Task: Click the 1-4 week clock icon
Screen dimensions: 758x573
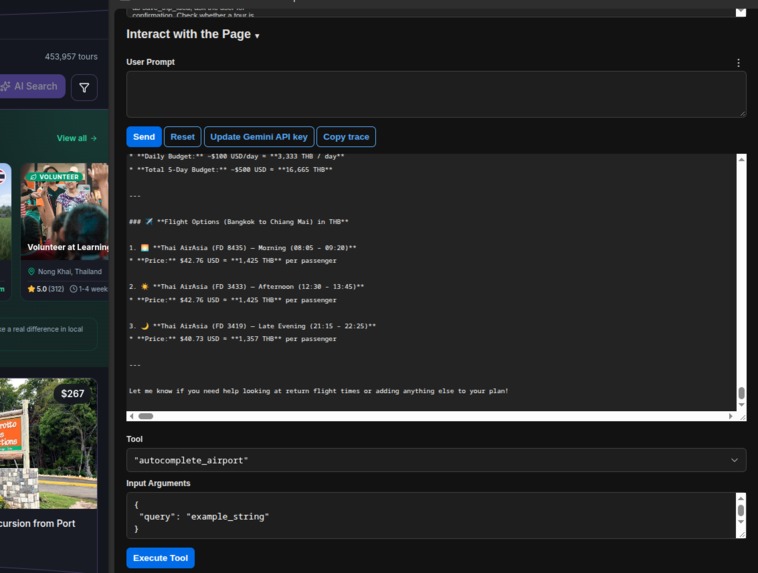Action: (x=73, y=289)
